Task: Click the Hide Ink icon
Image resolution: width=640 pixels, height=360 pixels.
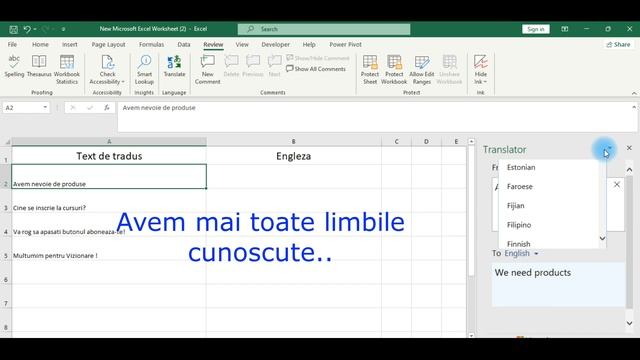Action: (480, 62)
